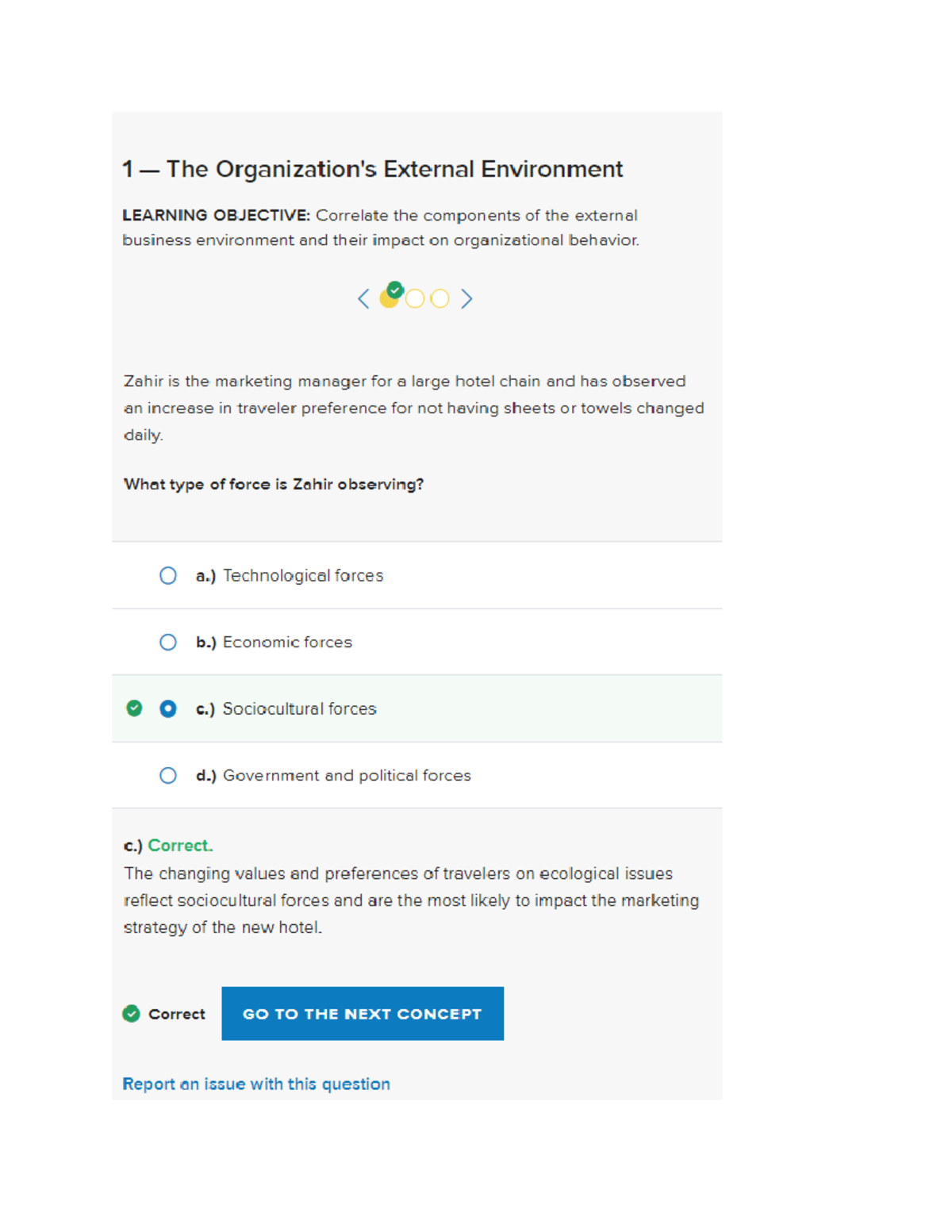Click the Technological forces answer text
Screen dimensions: 952x1232
[303, 576]
